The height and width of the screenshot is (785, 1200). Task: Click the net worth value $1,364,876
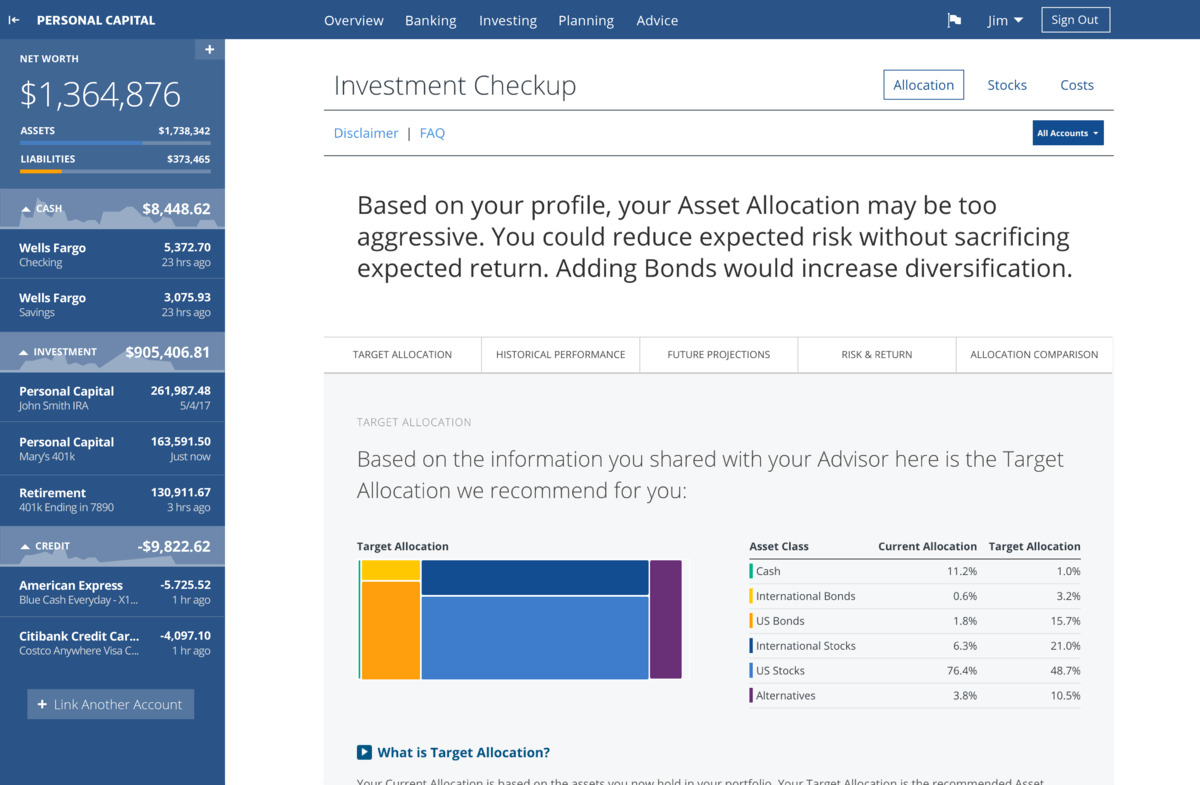click(100, 95)
